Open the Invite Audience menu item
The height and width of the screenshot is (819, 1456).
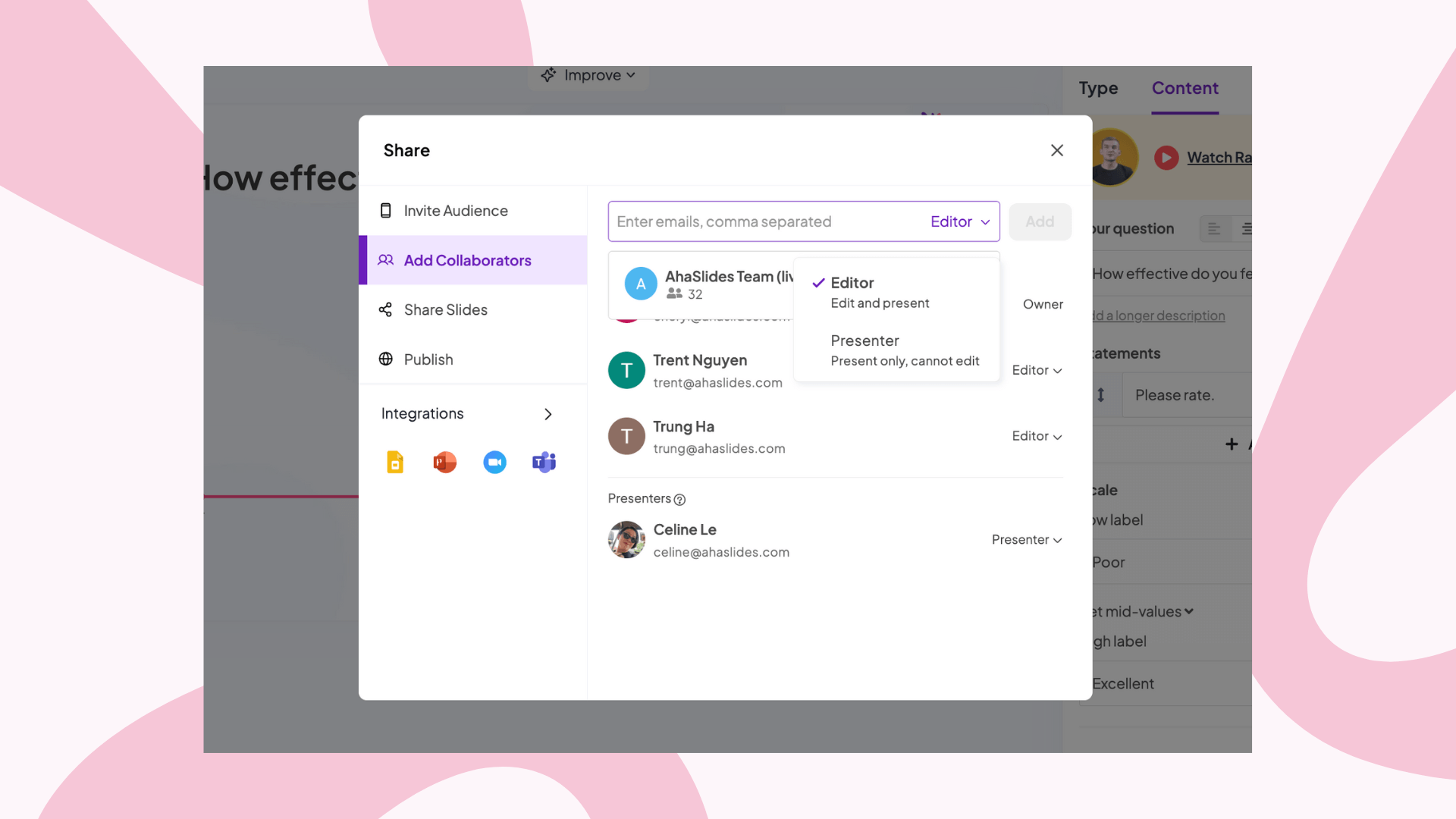(x=455, y=211)
